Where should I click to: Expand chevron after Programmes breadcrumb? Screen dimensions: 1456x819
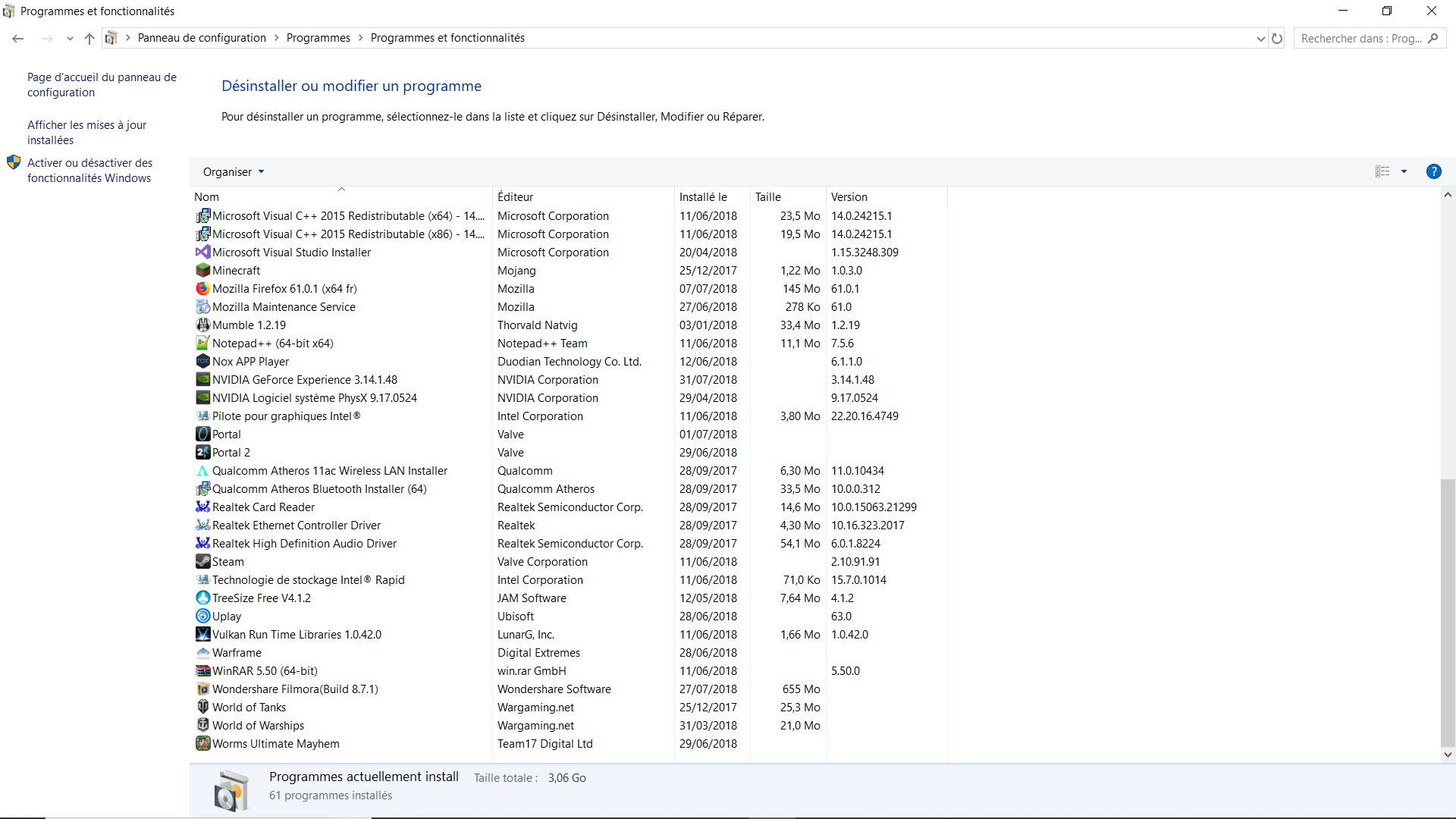pyautogui.click(x=360, y=38)
